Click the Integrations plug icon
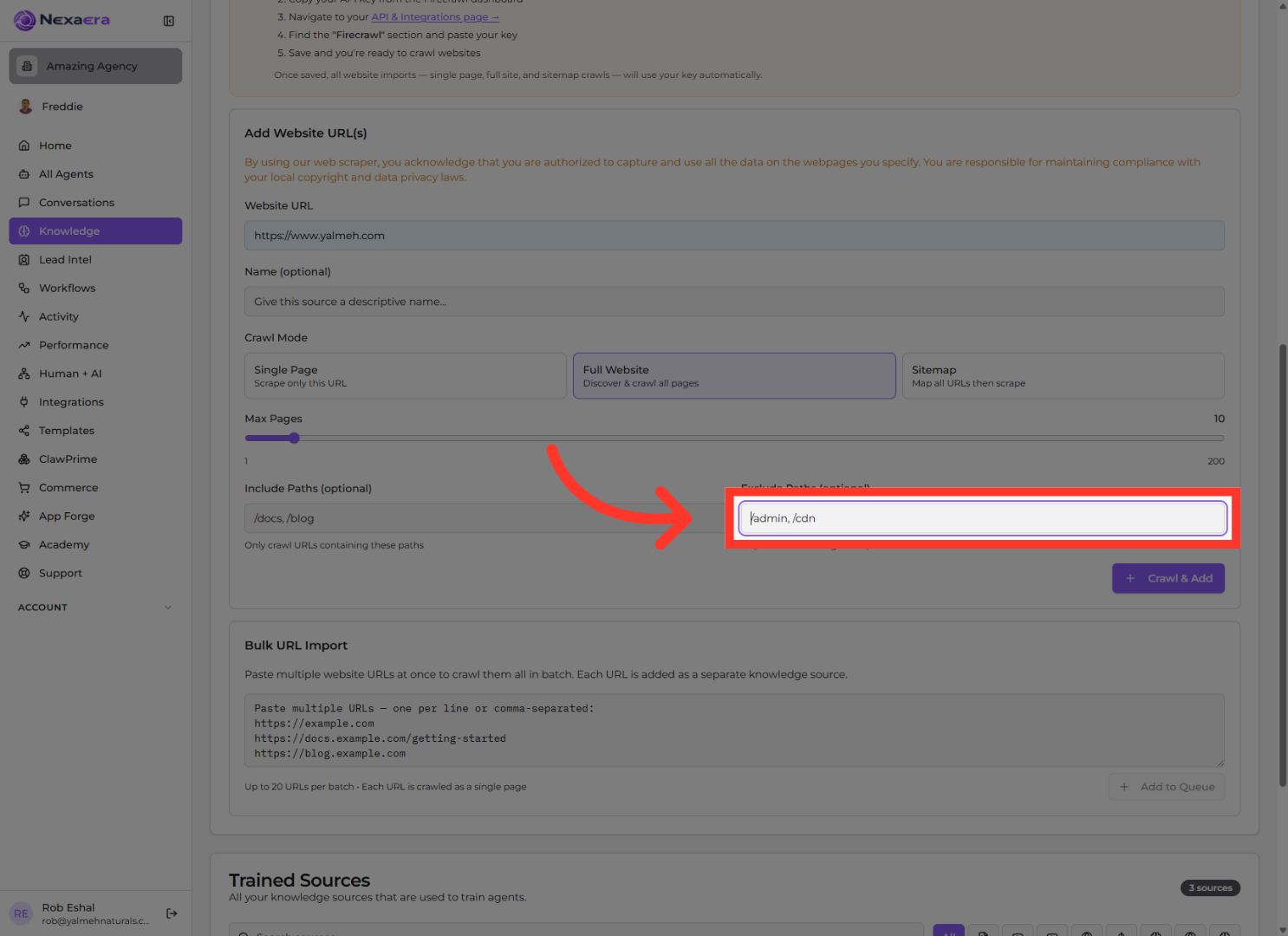1288x936 pixels. tap(24, 403)
